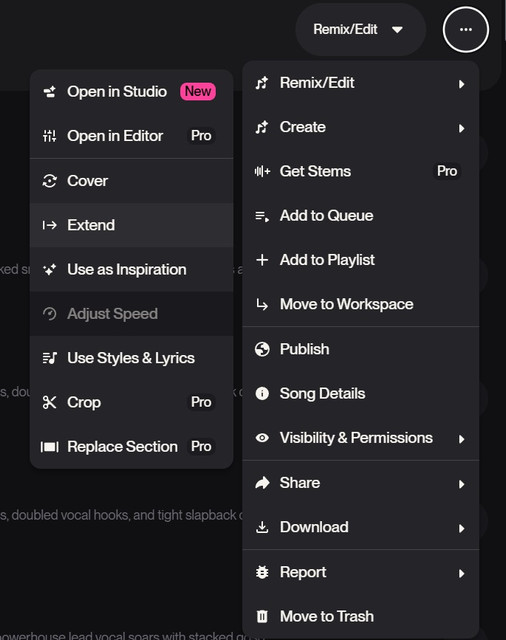This screenshot has width=506, height=640.
Task: Click the Get Stems waveform icon
Action: click(262, 171)
